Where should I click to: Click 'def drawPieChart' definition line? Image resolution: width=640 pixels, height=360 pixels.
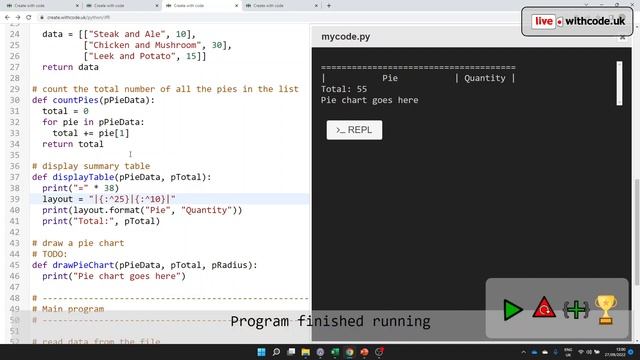(144, 265)
